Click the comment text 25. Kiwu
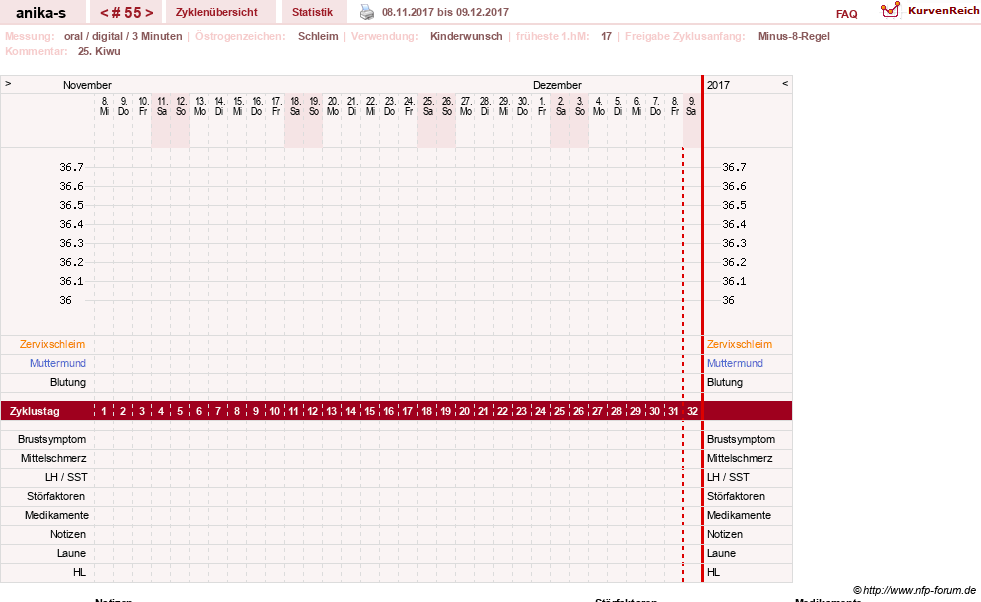The width and height of the screenshot is (981, 602). point(99,51)
